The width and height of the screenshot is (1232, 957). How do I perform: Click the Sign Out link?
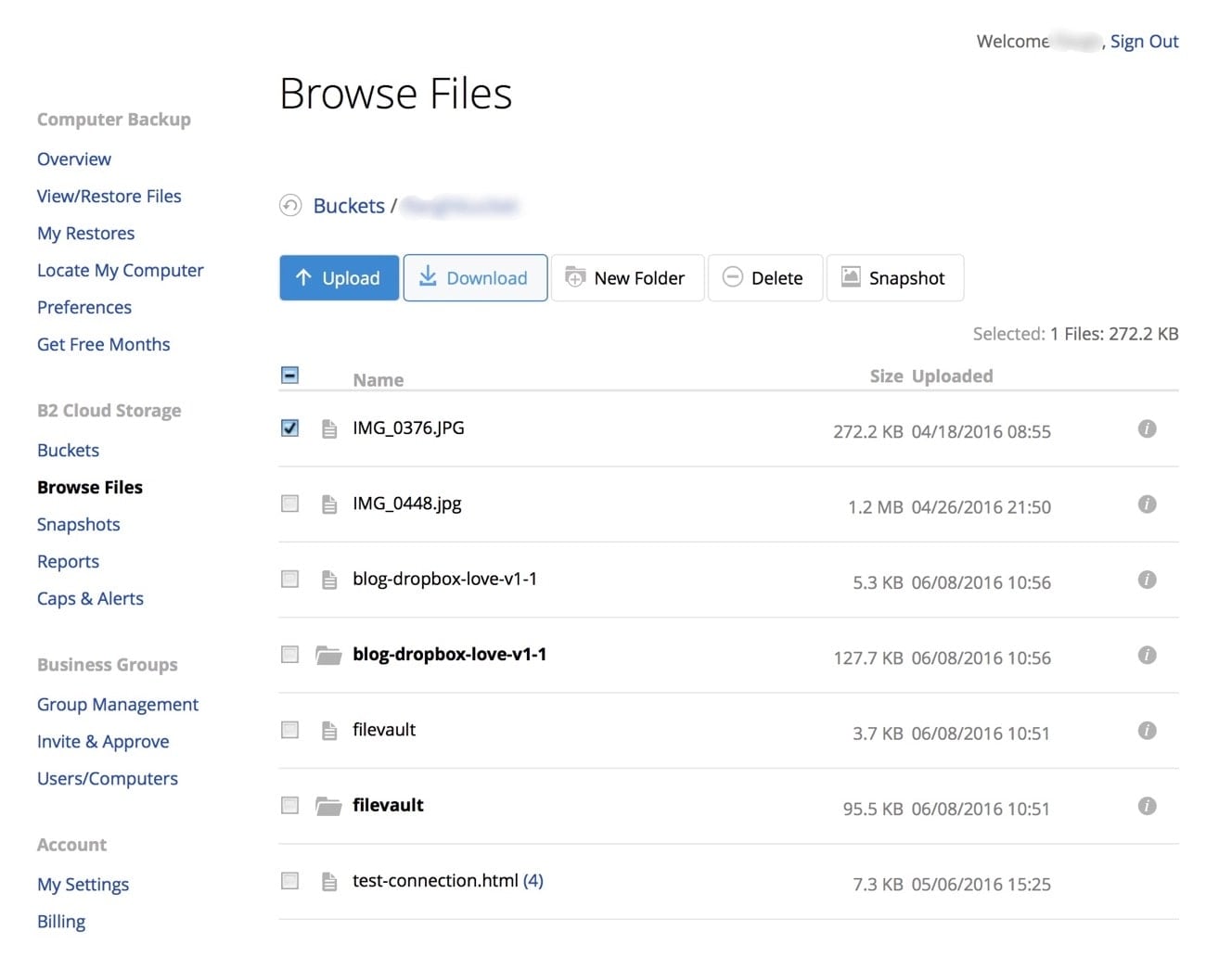(x=1144, y=42)
